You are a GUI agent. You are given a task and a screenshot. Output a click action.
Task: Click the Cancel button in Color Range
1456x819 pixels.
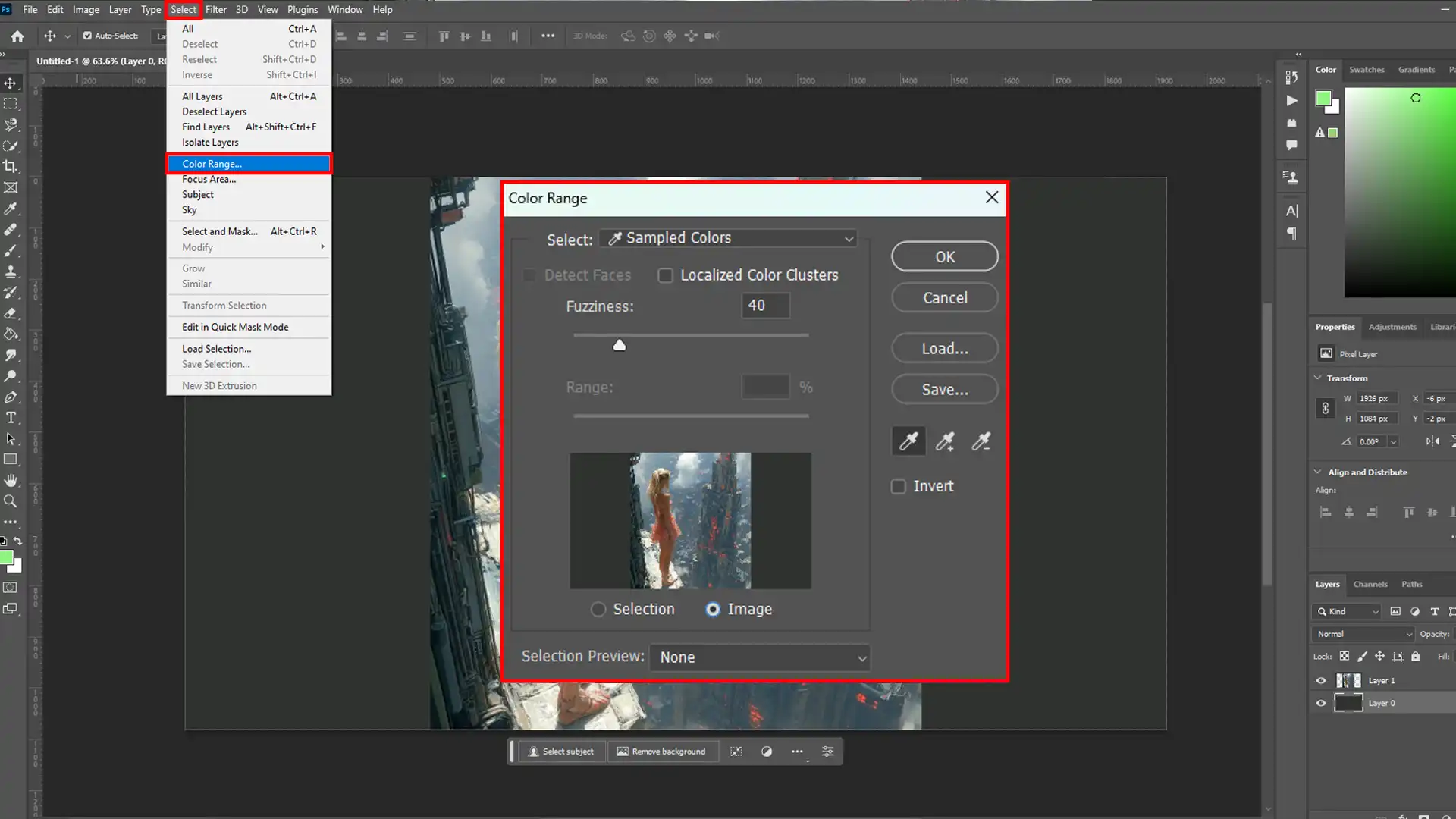coord(944,298)
